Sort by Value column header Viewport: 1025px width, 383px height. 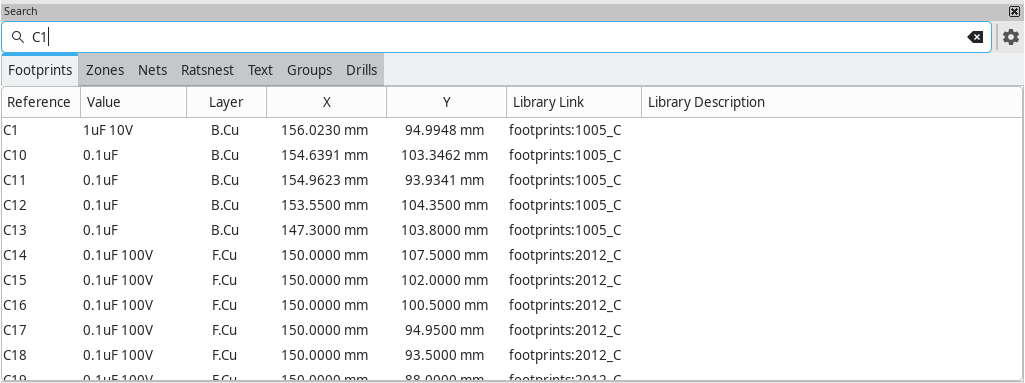tap(133, 102)
